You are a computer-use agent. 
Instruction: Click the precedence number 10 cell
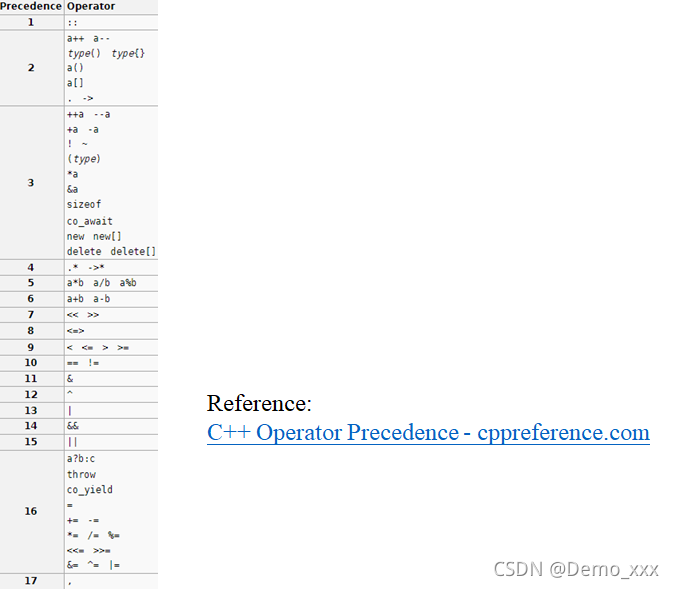pyautogui.click(x=32, y=363)
